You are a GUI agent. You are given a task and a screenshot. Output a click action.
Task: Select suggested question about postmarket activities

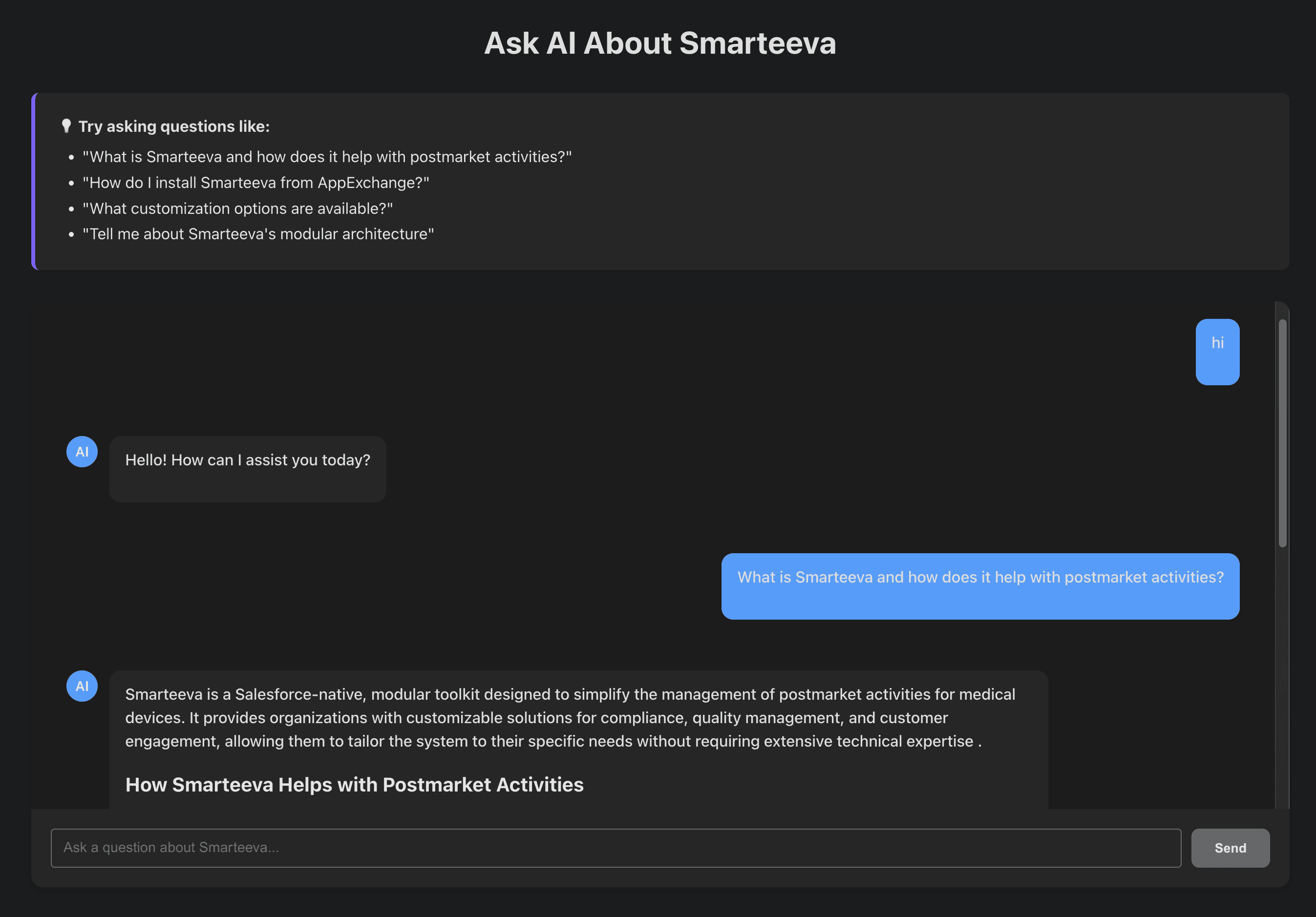[327, 157]
